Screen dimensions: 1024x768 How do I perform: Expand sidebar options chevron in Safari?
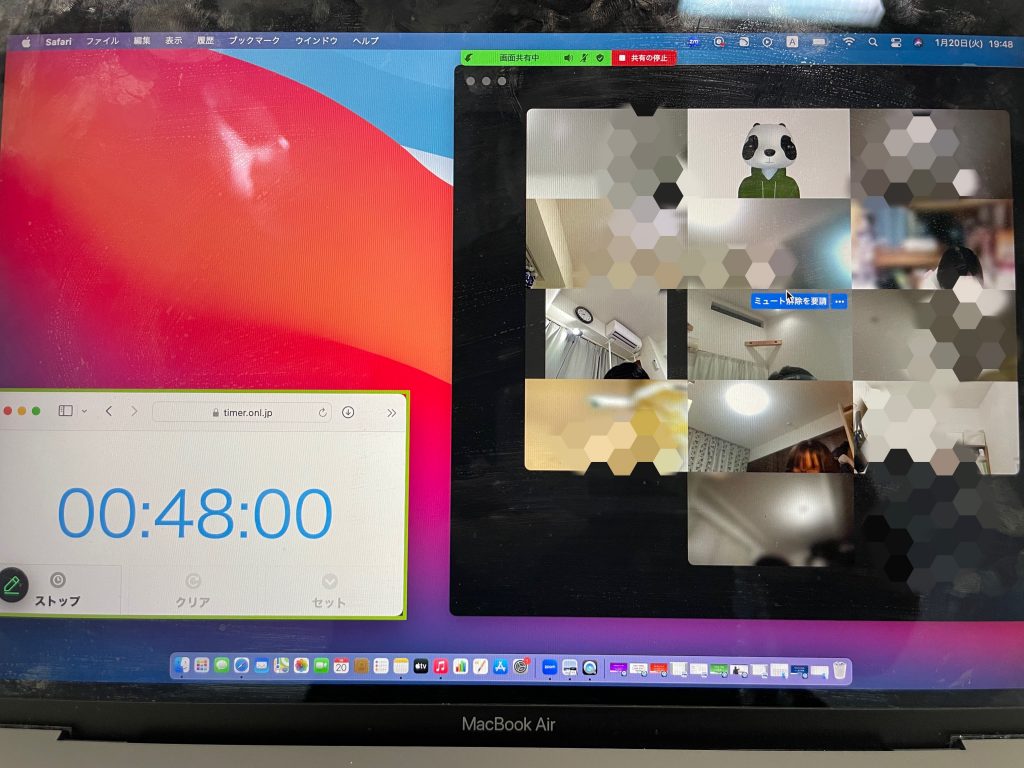click(84, 411)
